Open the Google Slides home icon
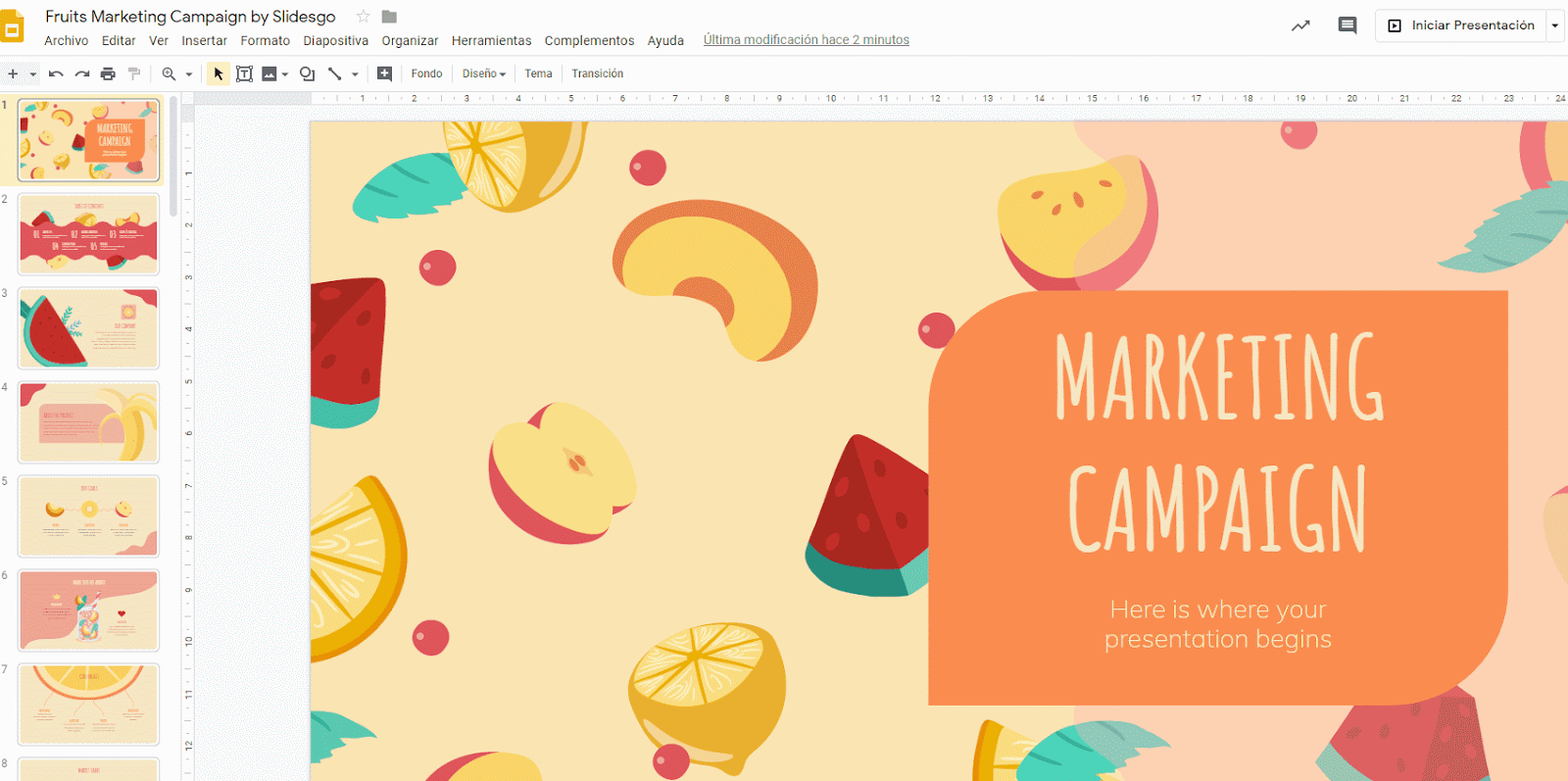The width and height of the screenshot is (1568, 781). (x=12, y=27)
